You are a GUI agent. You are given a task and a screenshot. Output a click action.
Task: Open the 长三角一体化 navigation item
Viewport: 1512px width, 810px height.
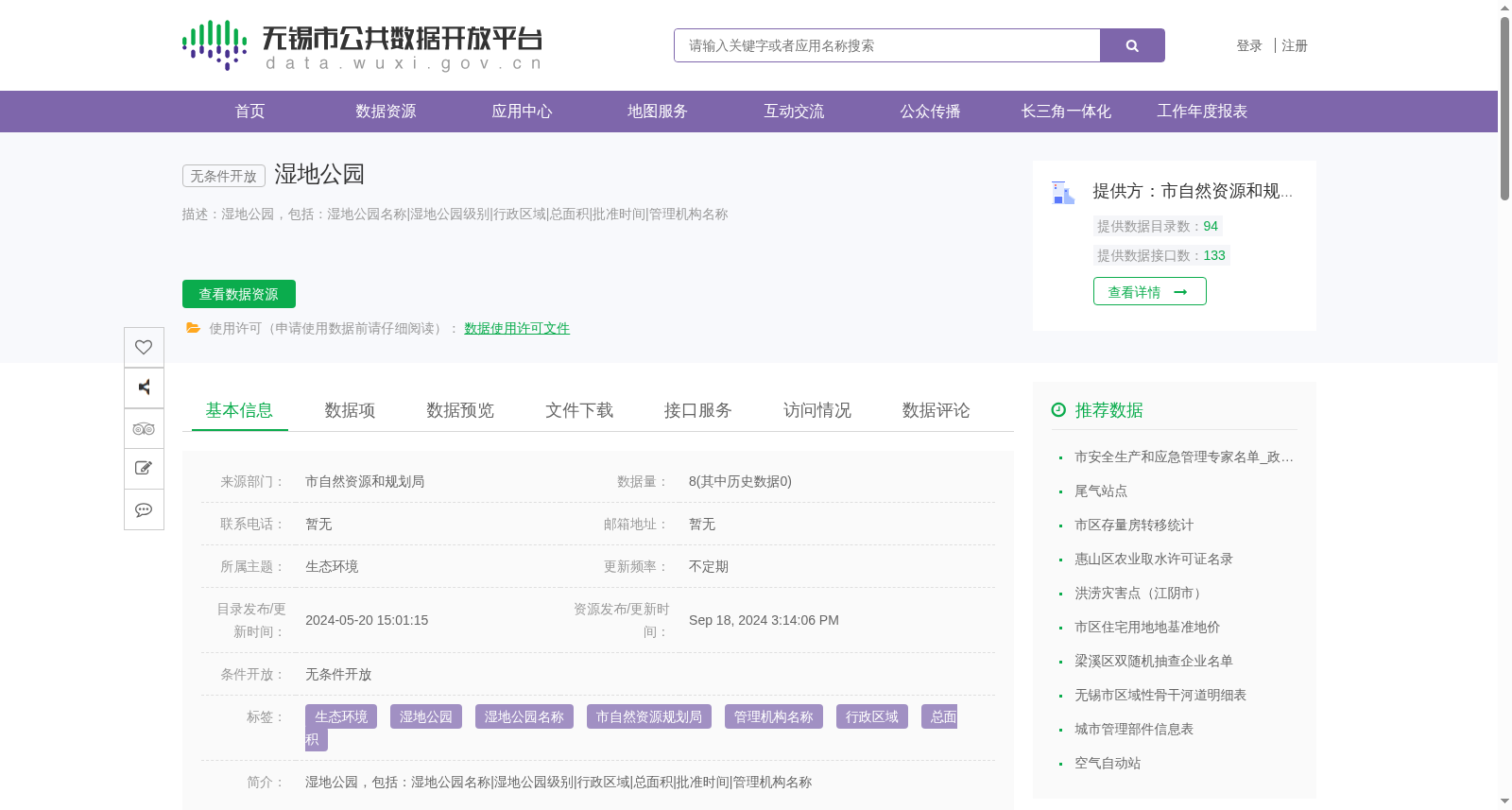pos(1066,112)
